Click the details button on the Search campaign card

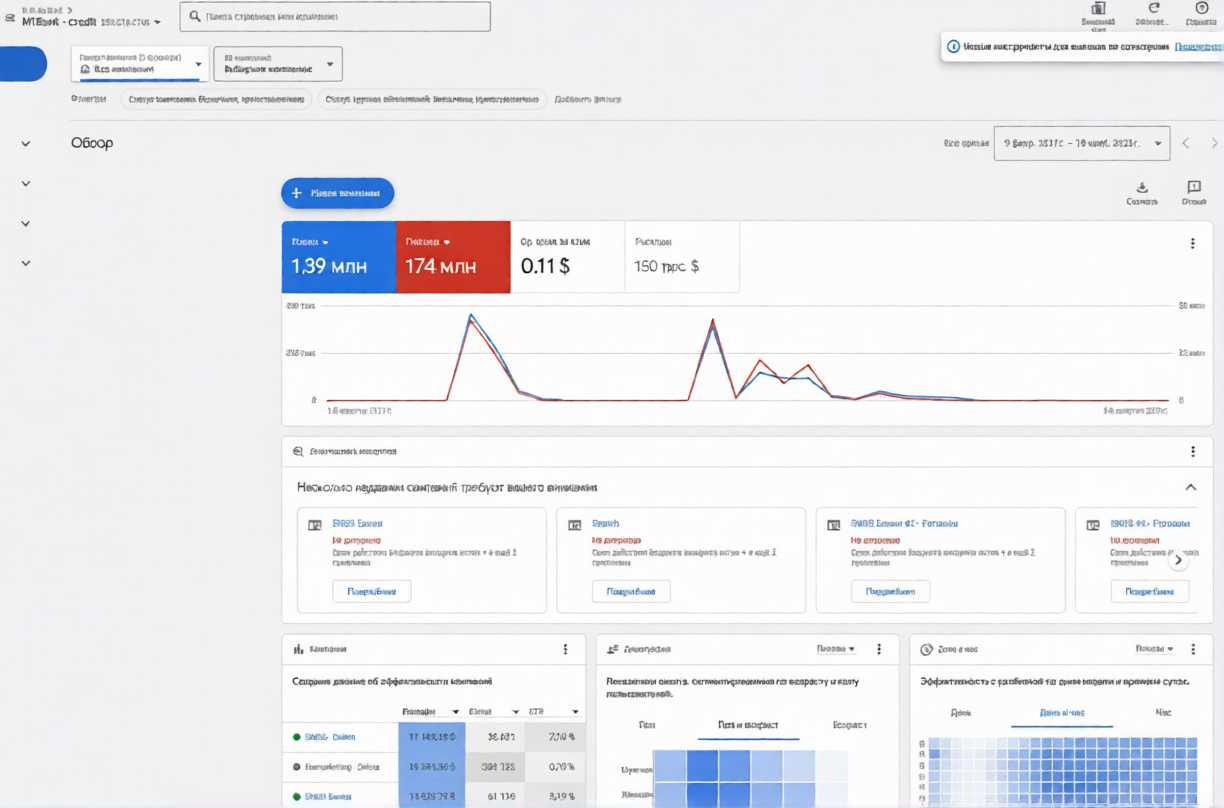pyautogui.click(x=630, y=591)
